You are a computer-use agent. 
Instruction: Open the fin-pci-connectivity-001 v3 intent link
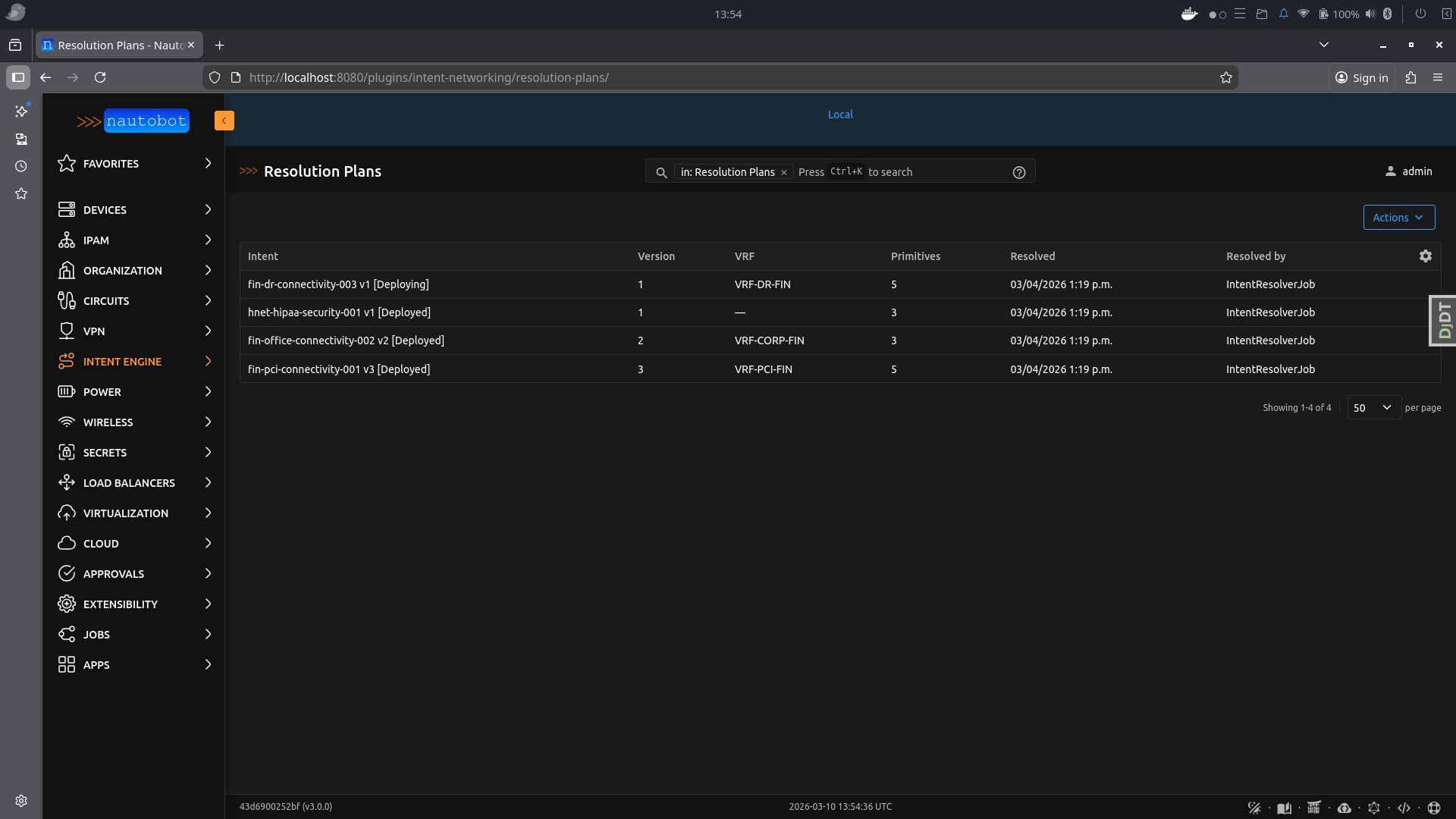tap(338, 369)
